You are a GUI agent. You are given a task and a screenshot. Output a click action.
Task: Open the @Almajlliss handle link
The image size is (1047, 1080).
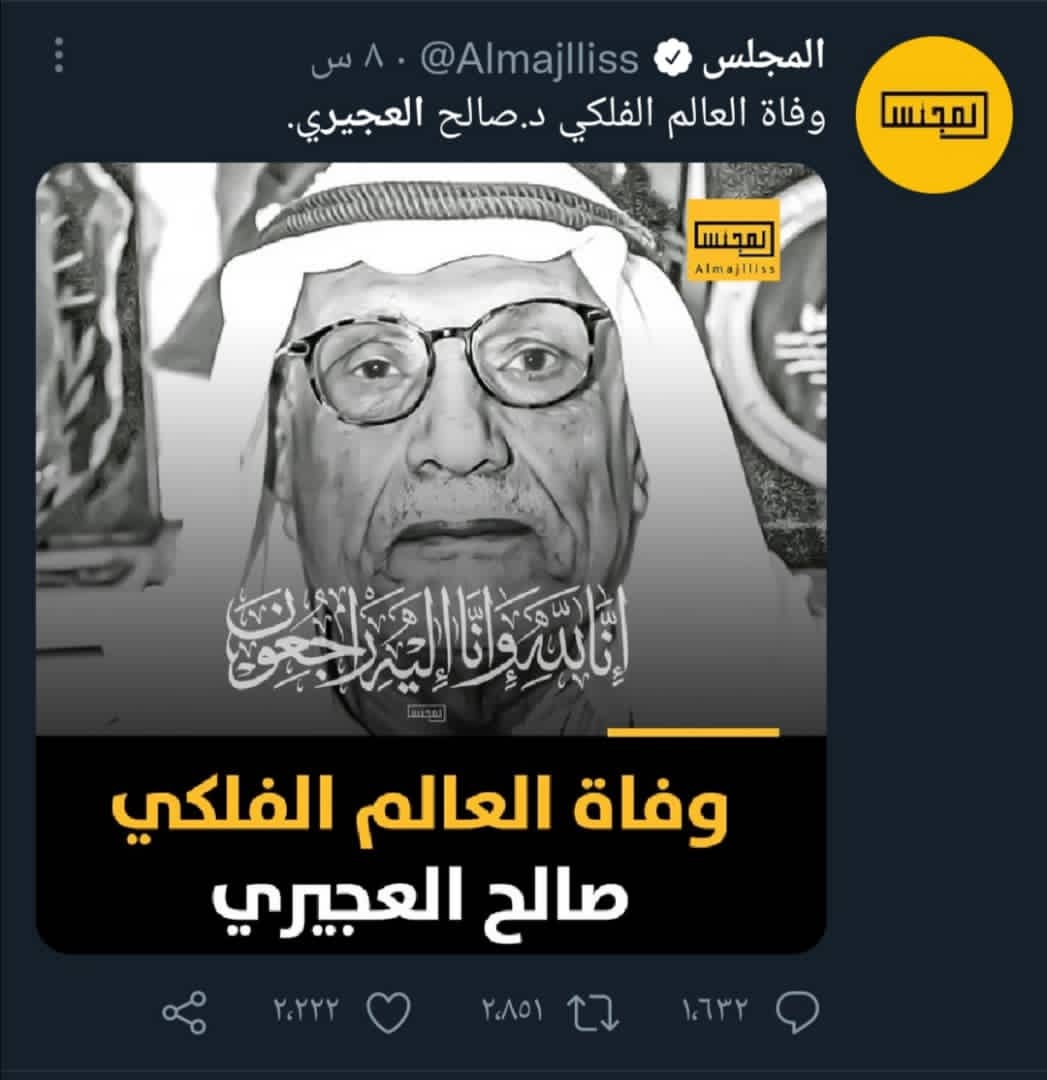point(529,59)
